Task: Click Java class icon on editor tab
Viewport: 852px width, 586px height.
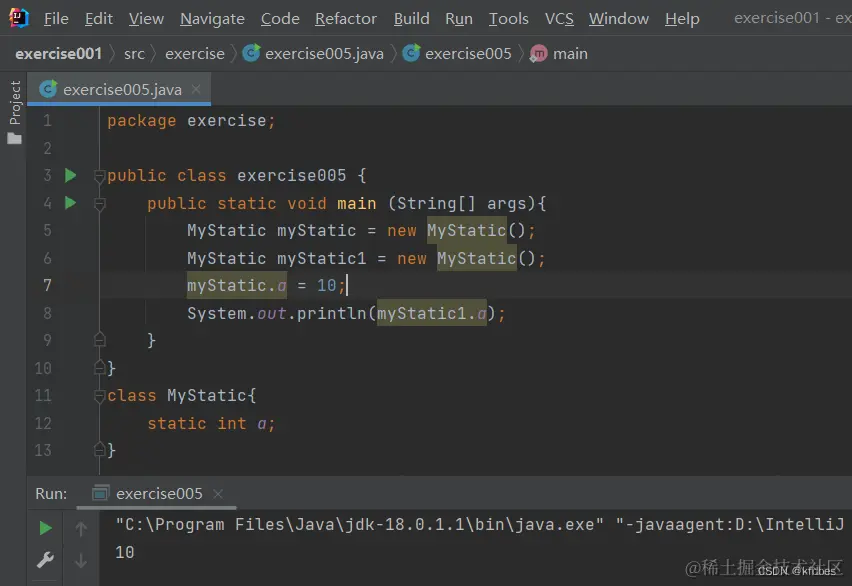Action: (48, 89)
